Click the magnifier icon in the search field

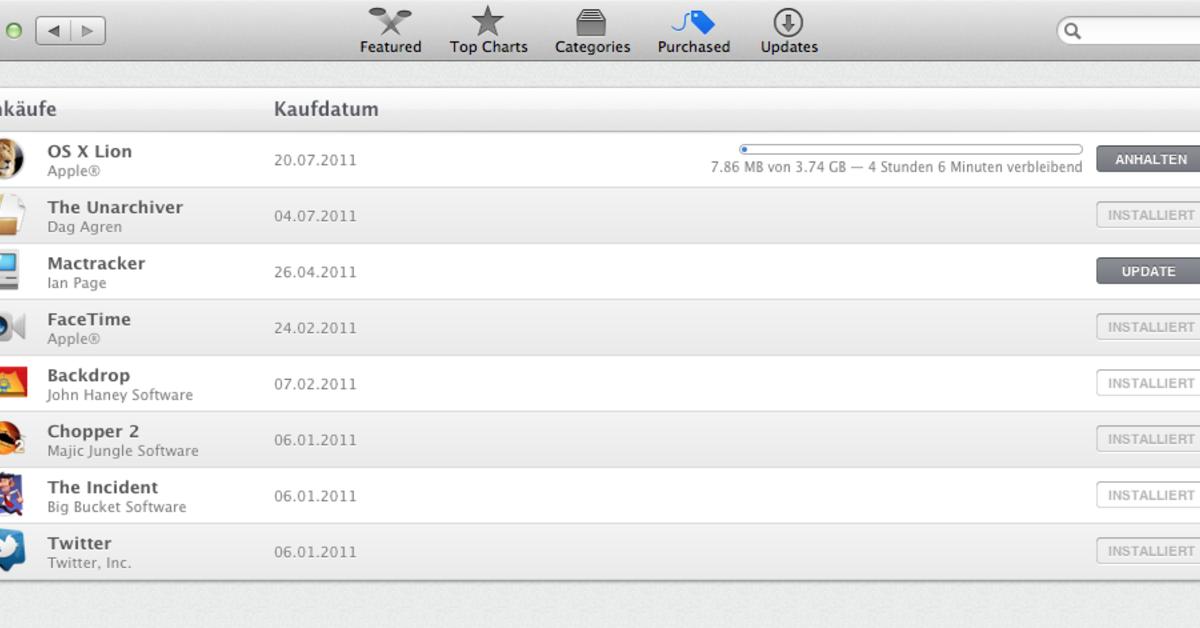[1073, 31]
